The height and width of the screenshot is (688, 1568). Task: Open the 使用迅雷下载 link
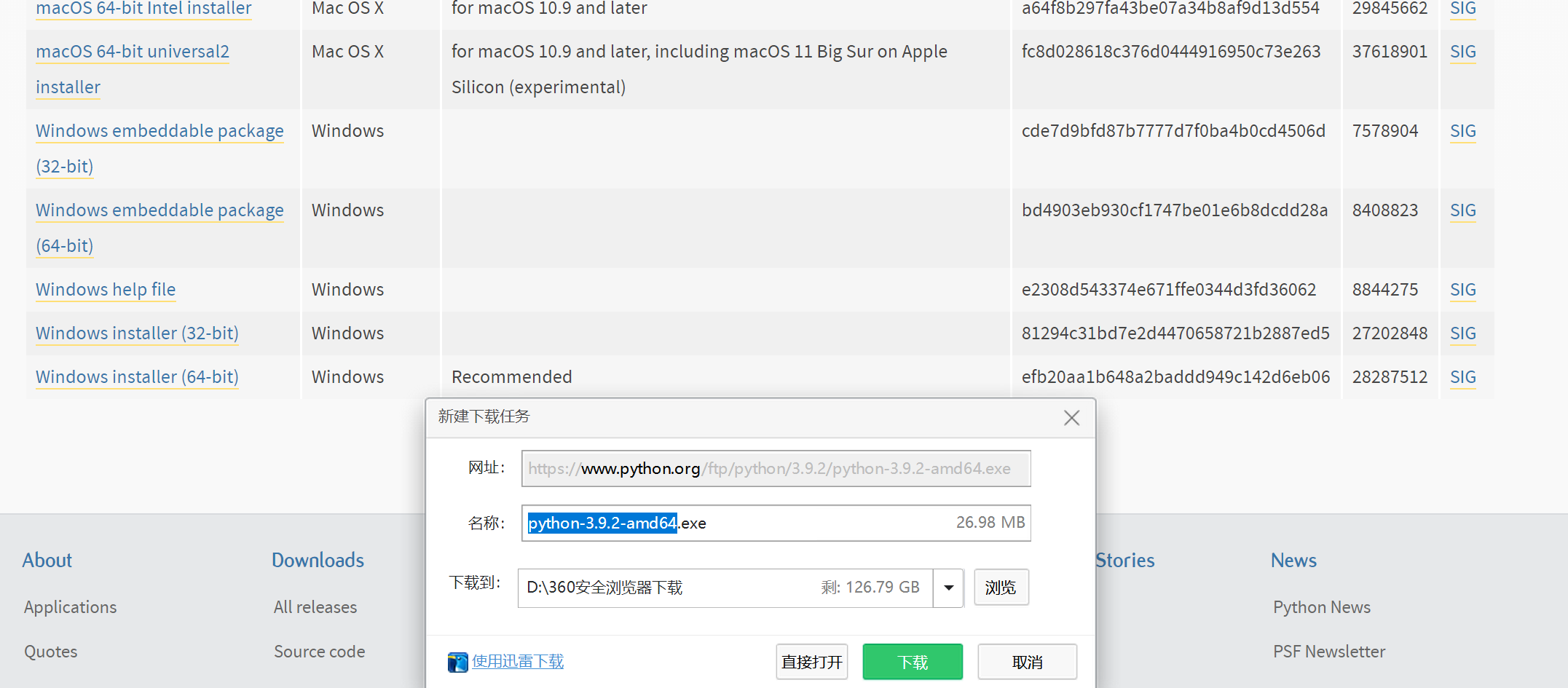pyautogui.click(x=518, y=661)
